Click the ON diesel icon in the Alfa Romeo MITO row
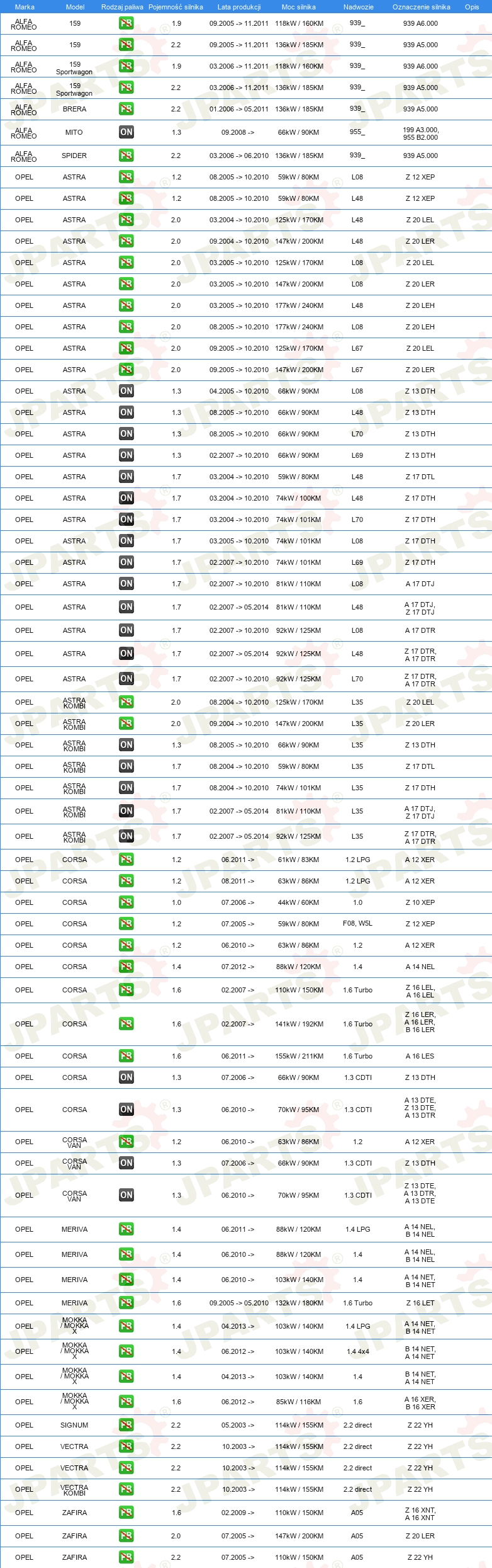 pyautogui.click(x=126, y=132)
